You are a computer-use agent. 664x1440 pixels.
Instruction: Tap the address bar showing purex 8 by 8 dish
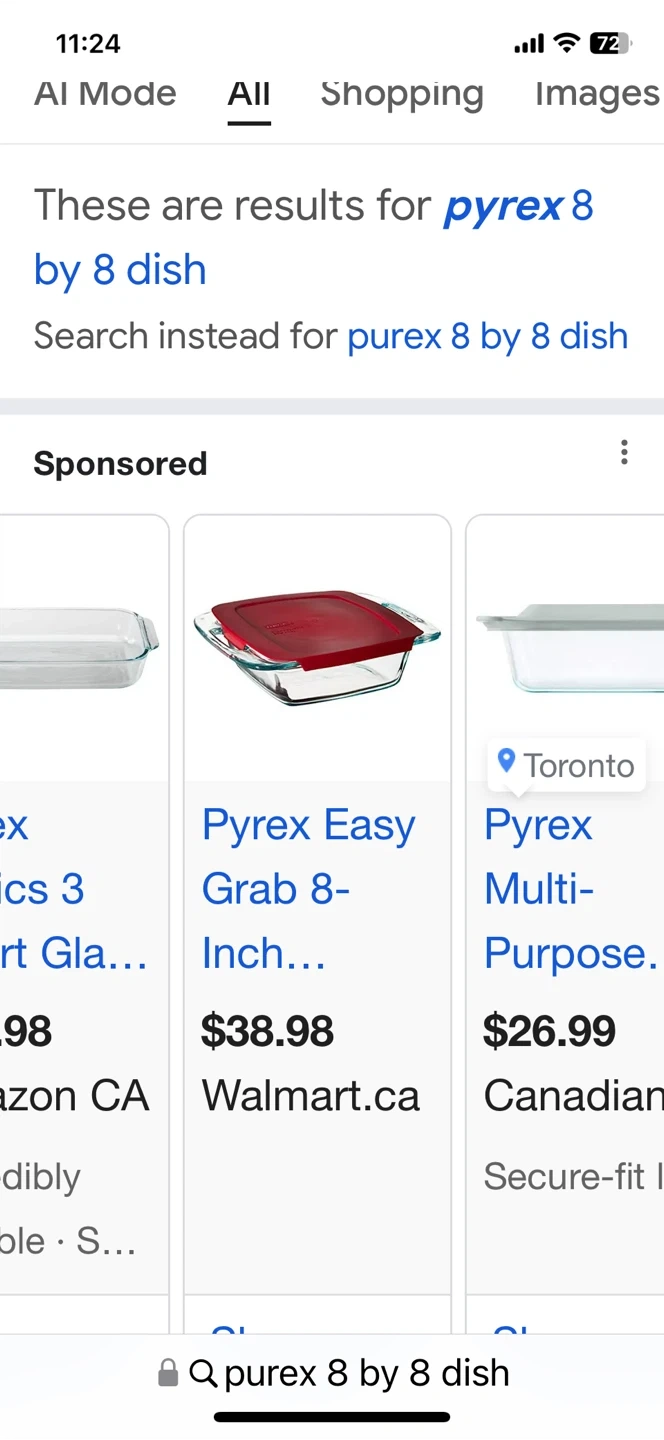(x=366, y=1373)
